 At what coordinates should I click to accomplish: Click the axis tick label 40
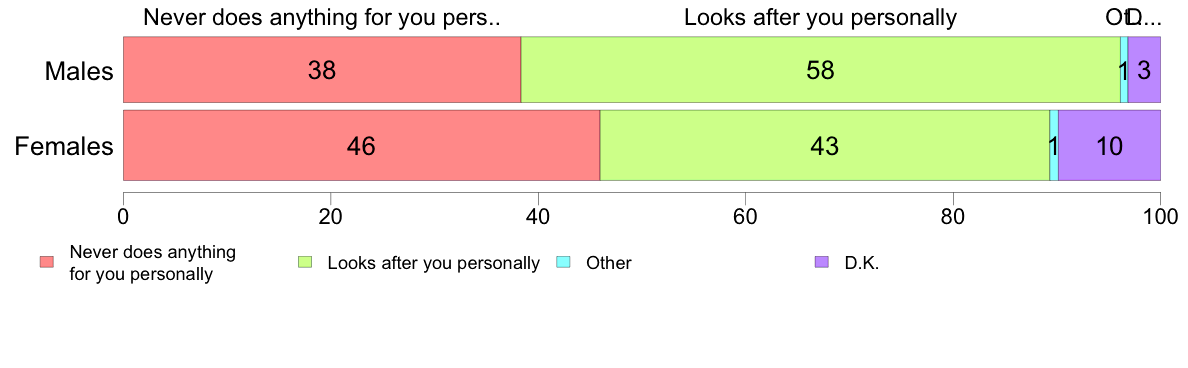pos(538,217)
